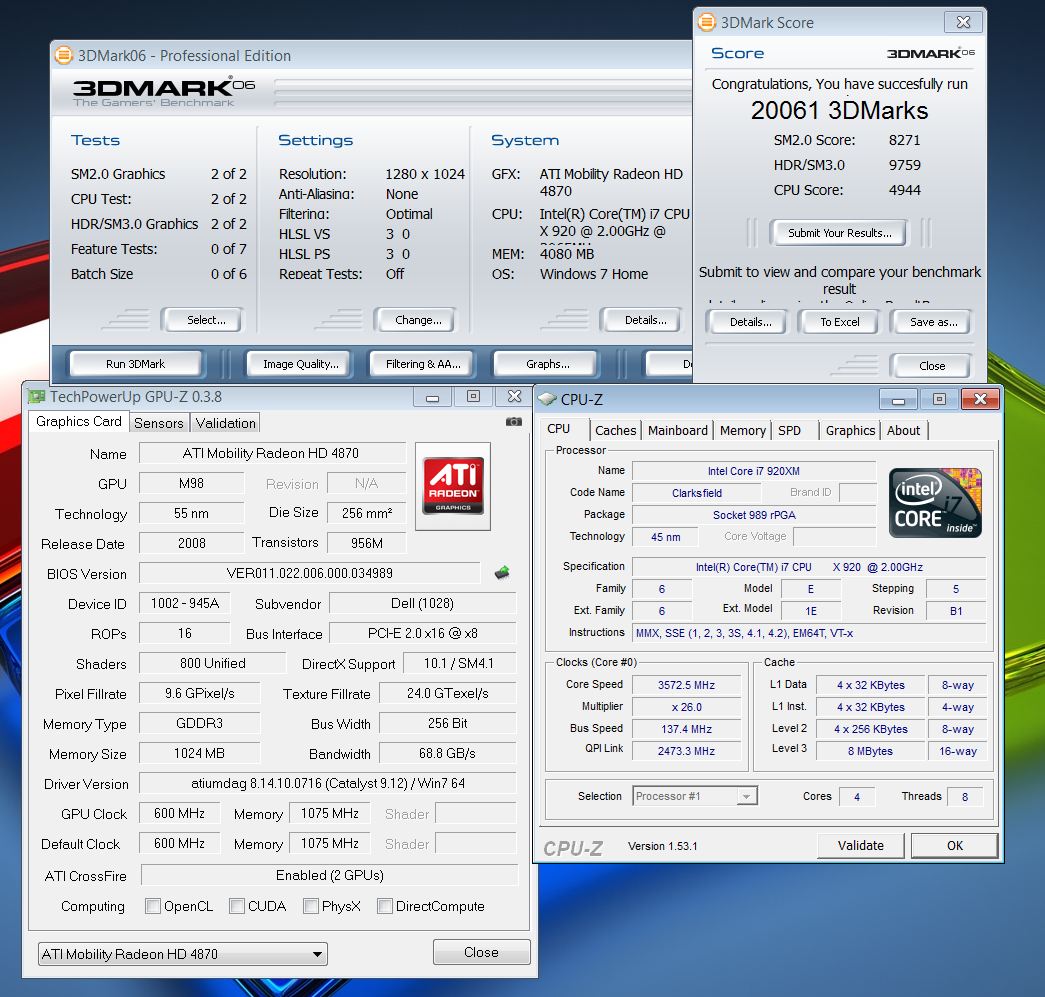Open the Graphics tab in CPU-Z
1045x997 pixels.
[850, 431]
